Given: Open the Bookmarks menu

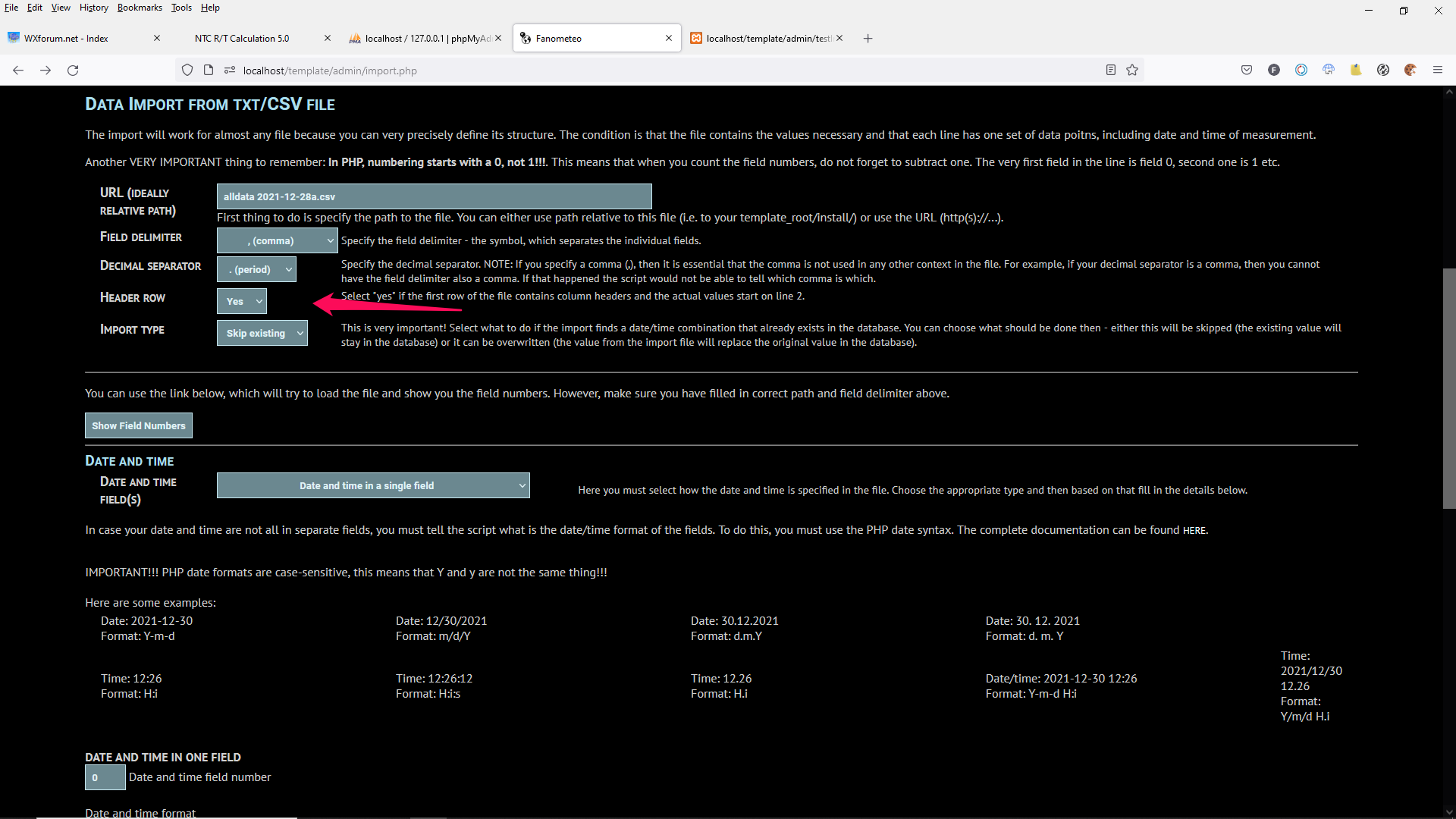Looking at the screenshot, I should 140,8.
